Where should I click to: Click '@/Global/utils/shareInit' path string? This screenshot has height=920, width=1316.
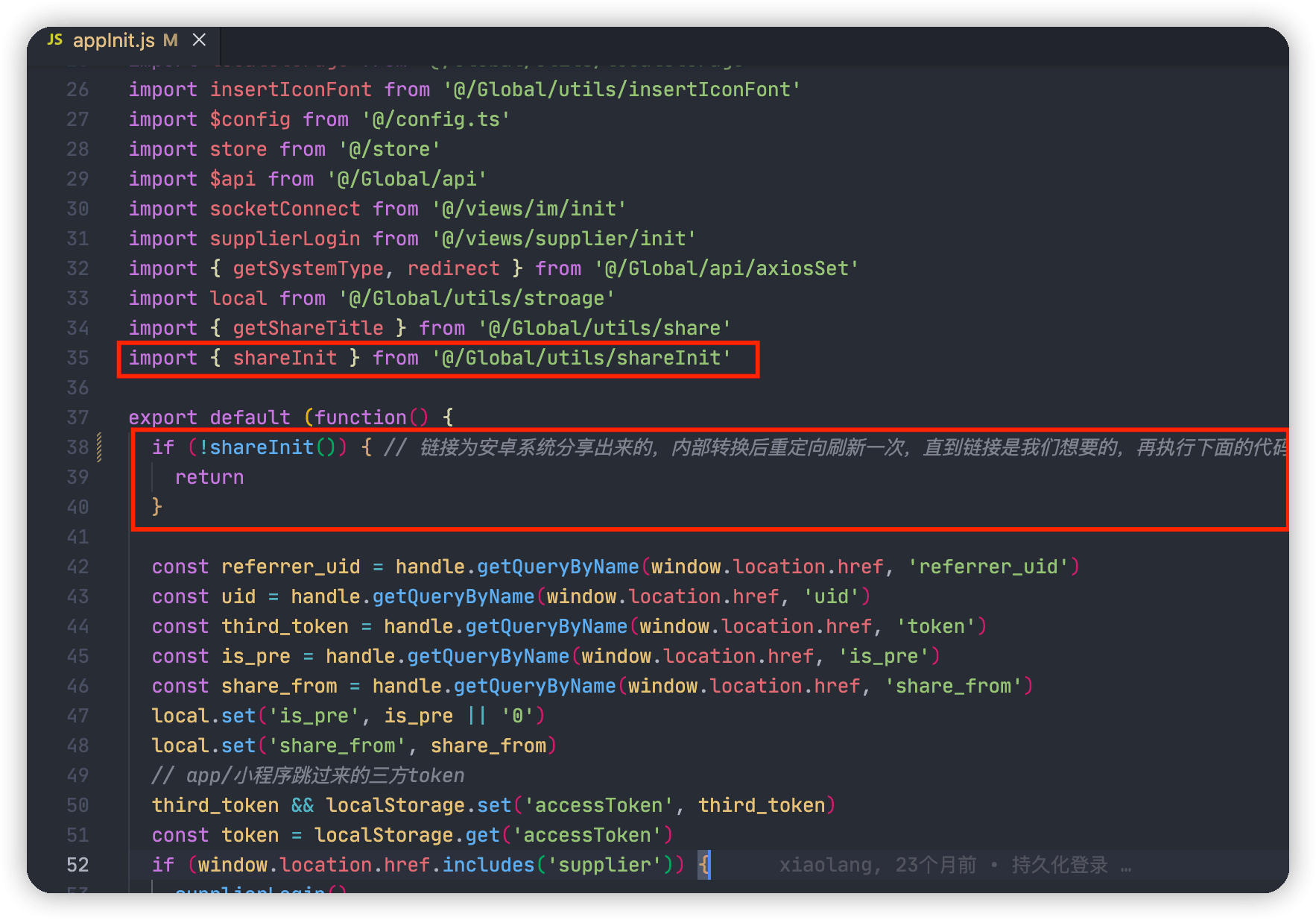coord(581,358)
